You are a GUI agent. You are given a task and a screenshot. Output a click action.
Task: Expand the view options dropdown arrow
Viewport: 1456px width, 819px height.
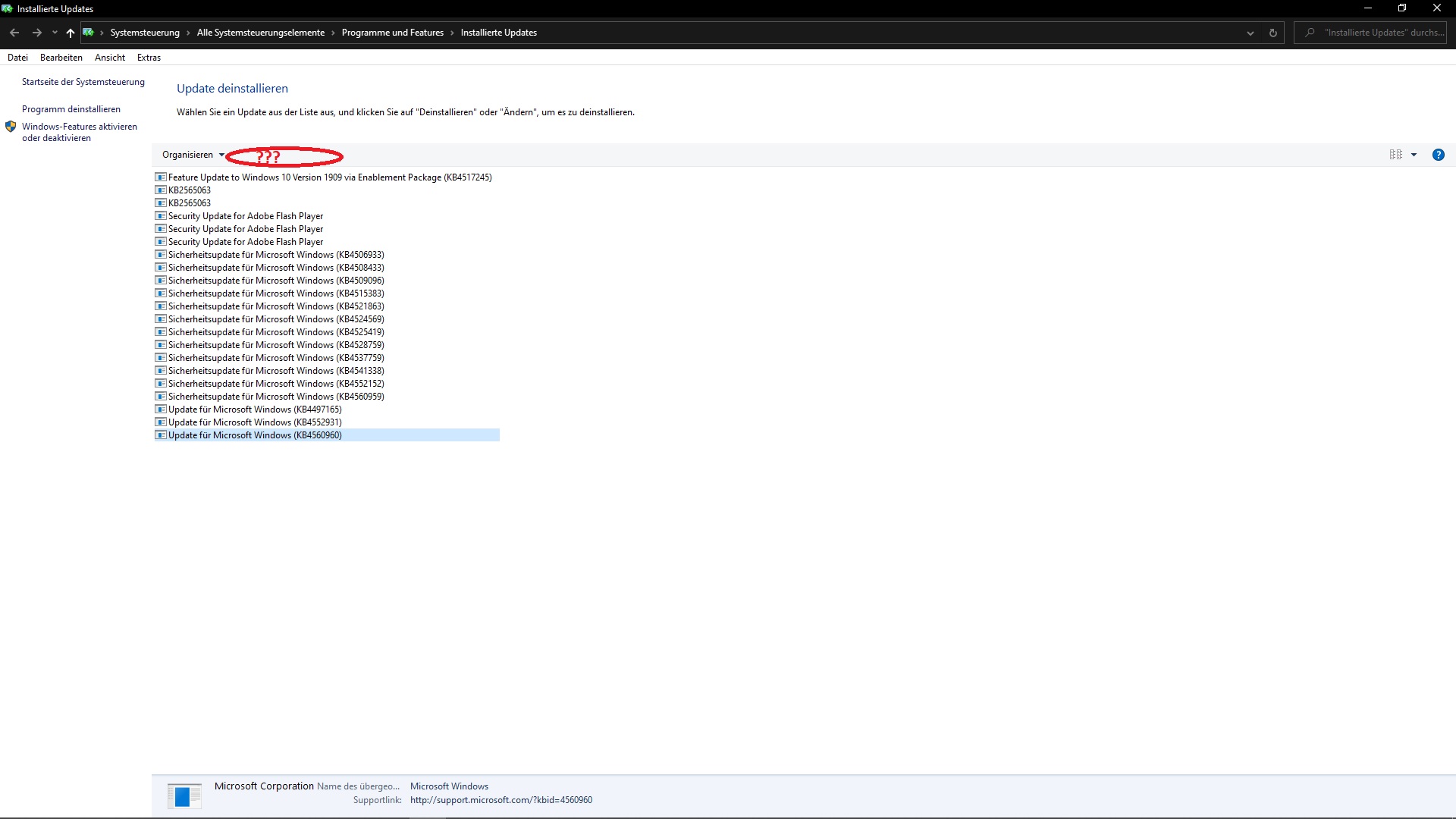click(x=1414, y=155)
